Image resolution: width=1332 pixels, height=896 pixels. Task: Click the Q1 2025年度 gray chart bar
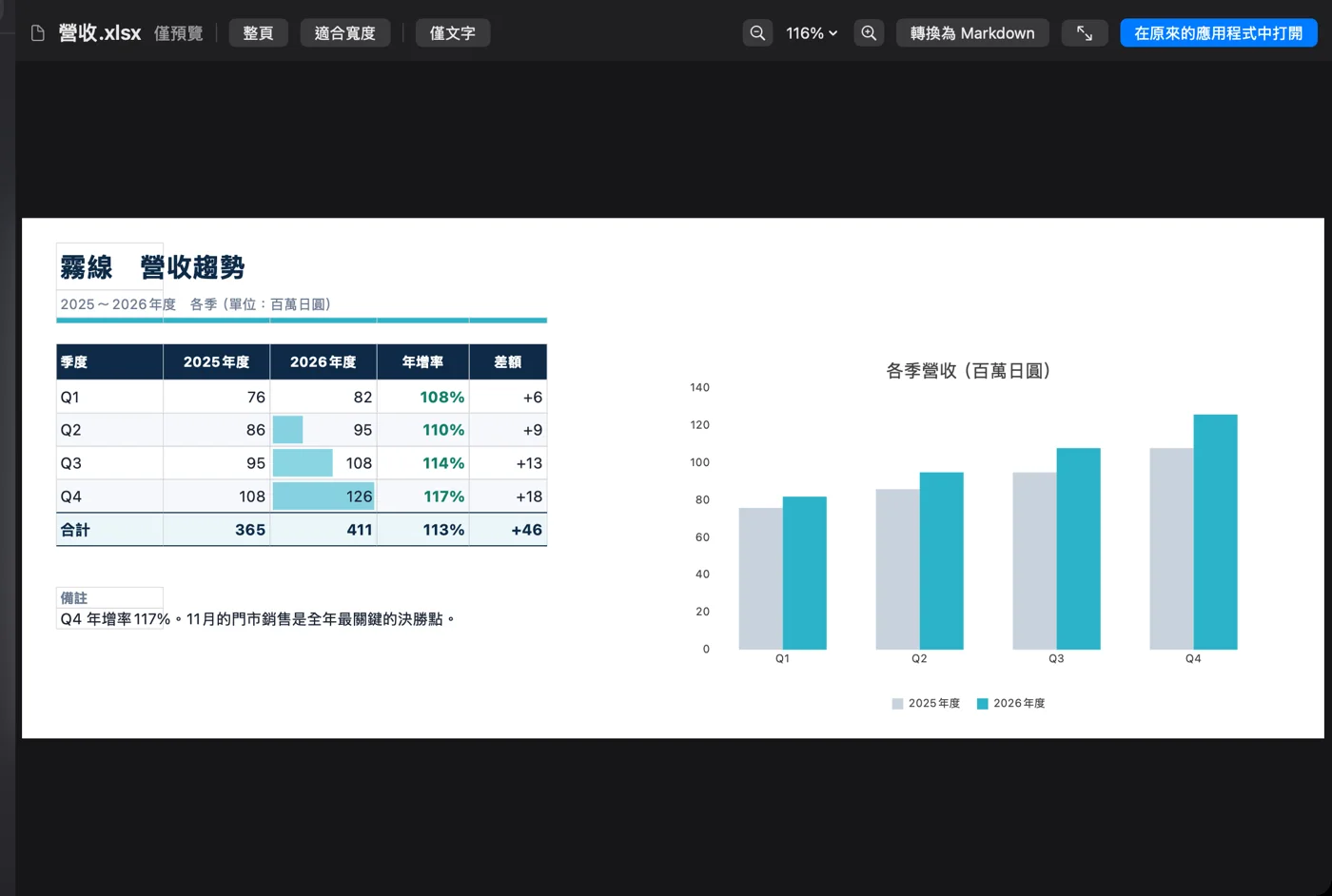pos(760,578)
